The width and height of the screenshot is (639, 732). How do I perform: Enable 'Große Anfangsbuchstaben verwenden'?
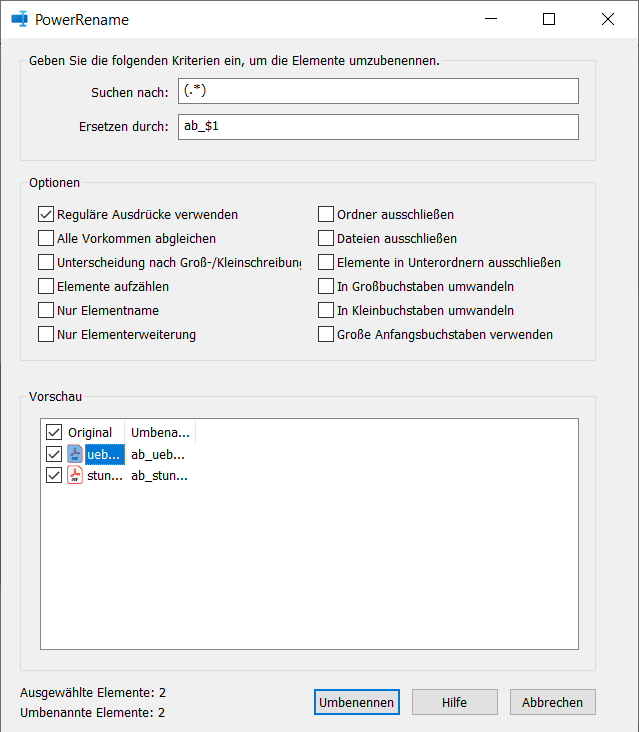pyautogui.click(x=326, y=334)
